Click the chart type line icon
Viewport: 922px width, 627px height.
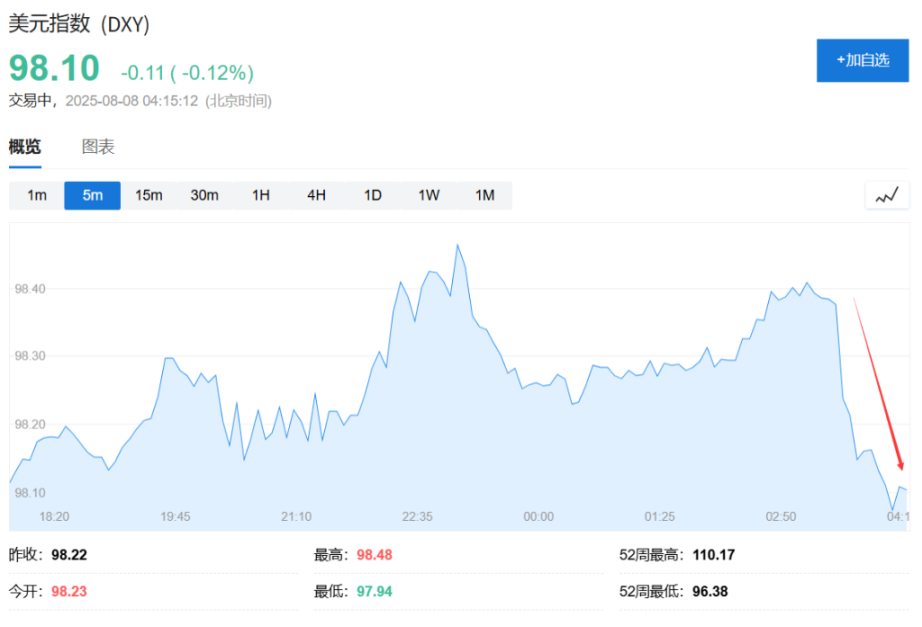click(886, 196)
